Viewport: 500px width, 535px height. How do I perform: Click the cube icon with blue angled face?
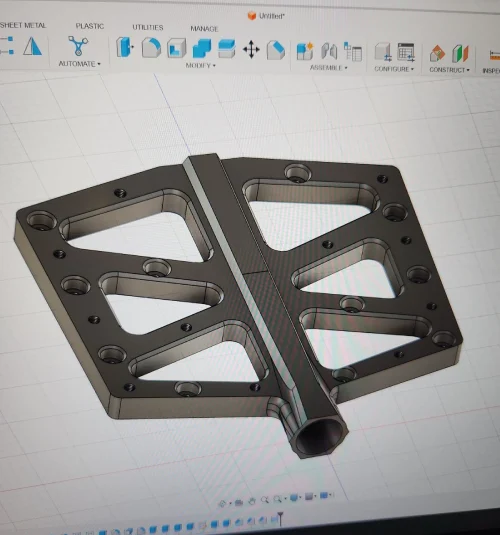tap(275, 50)
